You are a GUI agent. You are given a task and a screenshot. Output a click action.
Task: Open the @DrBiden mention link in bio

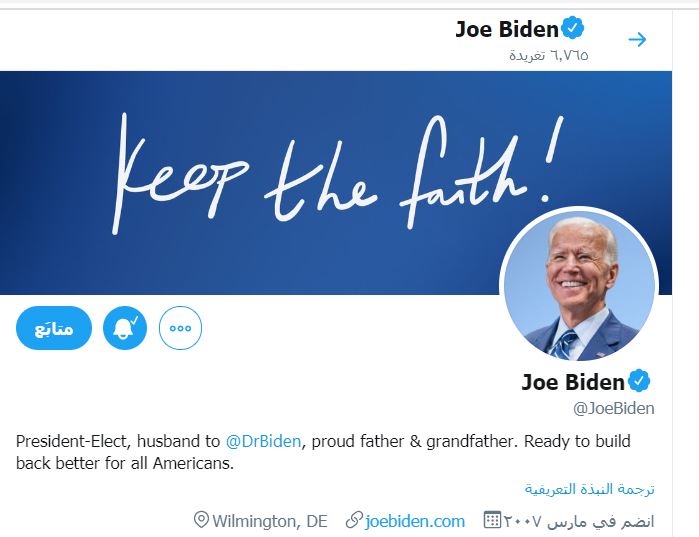click(263, 441)
